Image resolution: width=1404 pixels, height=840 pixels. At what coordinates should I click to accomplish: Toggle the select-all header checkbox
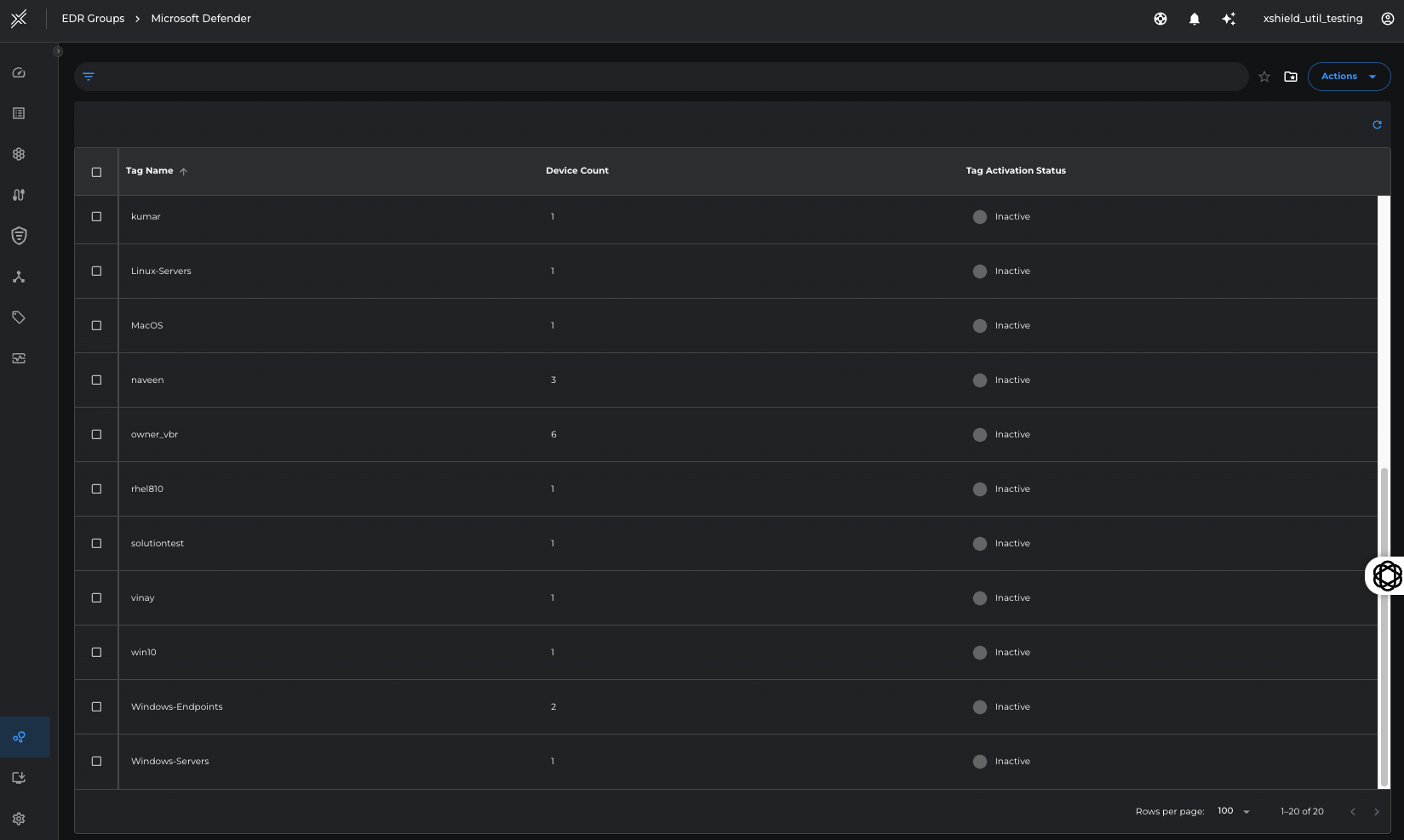point(96,172)
